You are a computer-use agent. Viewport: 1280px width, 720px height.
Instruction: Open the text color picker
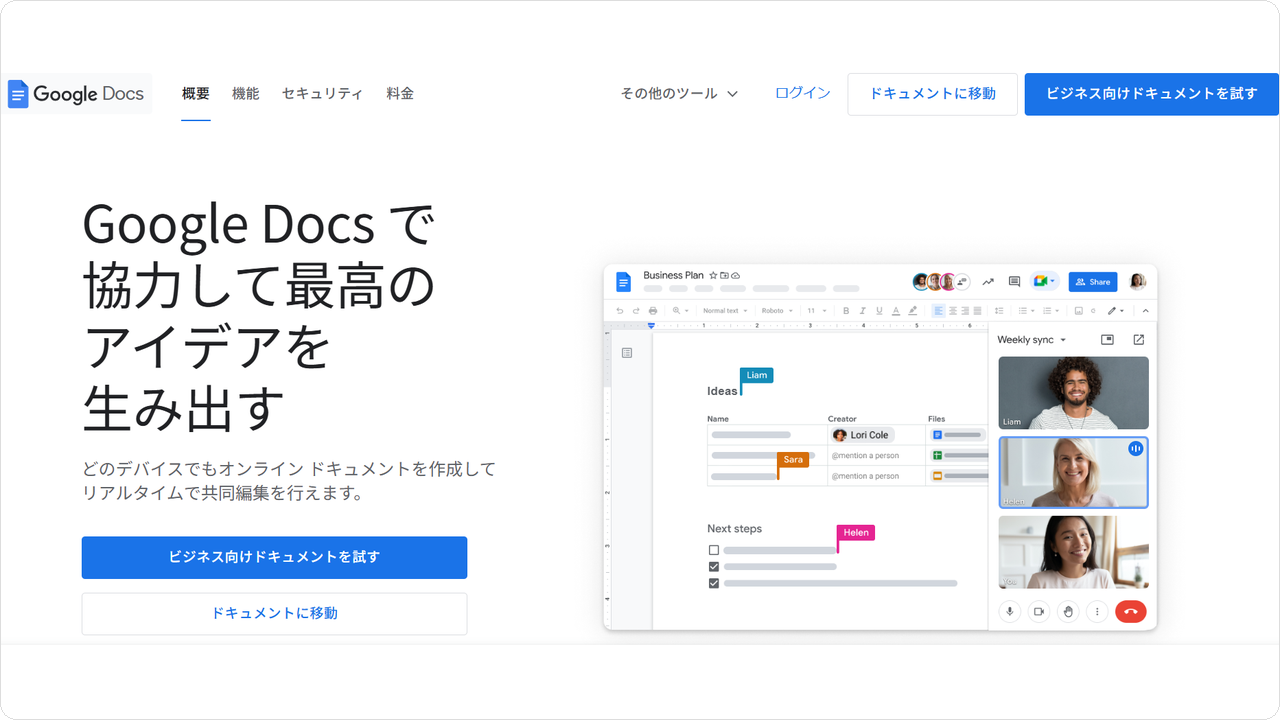click(896, 311)
